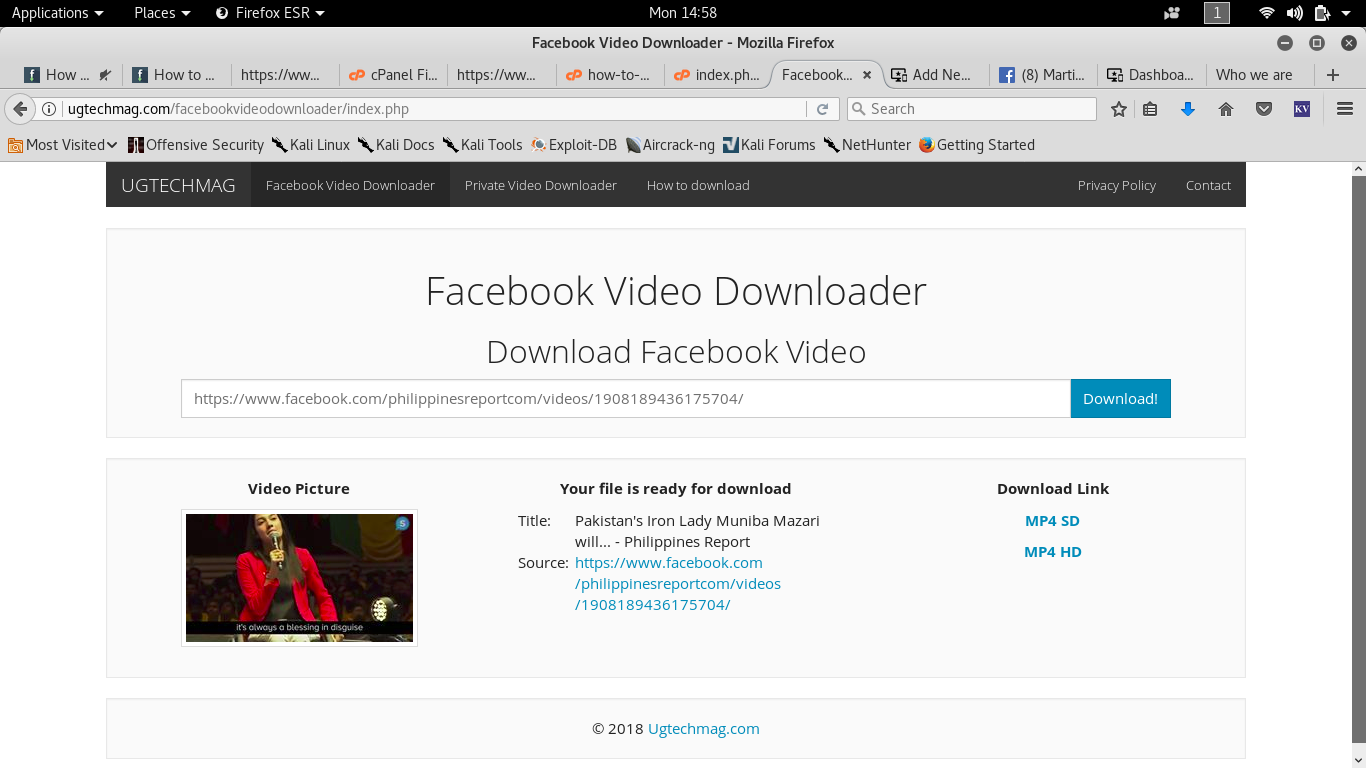Switch to the cPanel Fi... tab

(393, 75)
